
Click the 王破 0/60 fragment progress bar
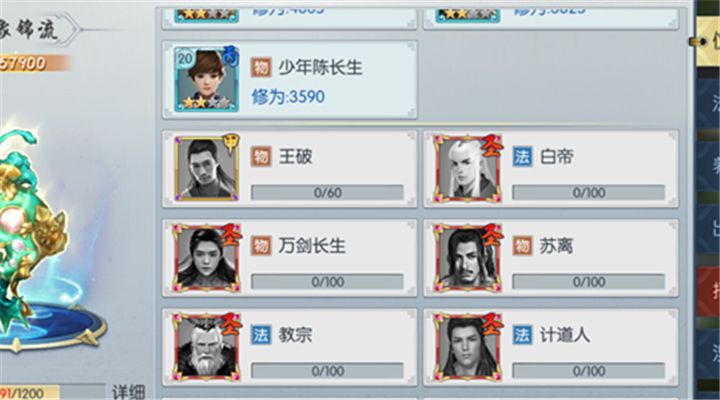pyautogui.click(x=327, y=192)
